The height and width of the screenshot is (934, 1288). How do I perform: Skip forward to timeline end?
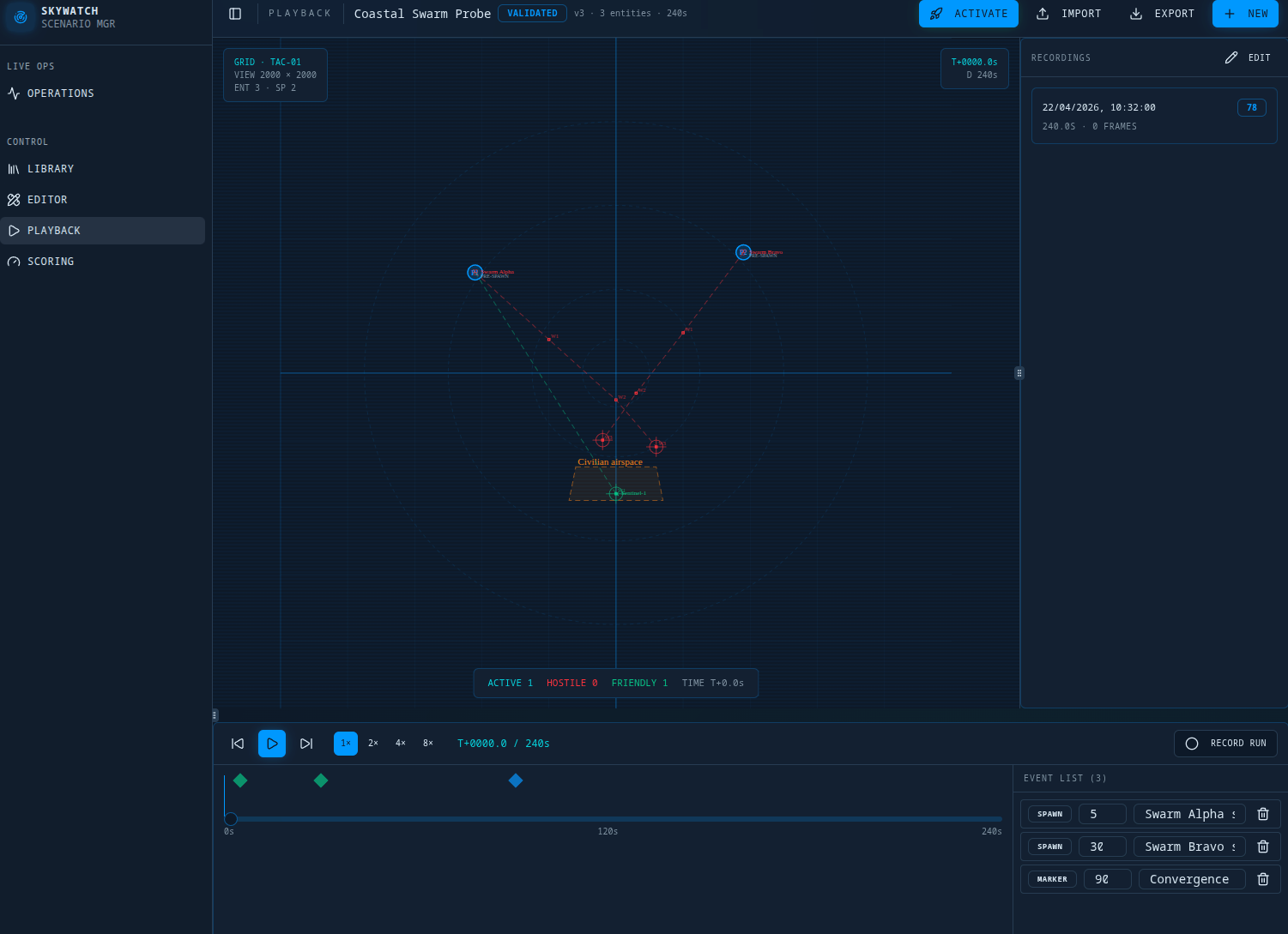coord(306,744)
